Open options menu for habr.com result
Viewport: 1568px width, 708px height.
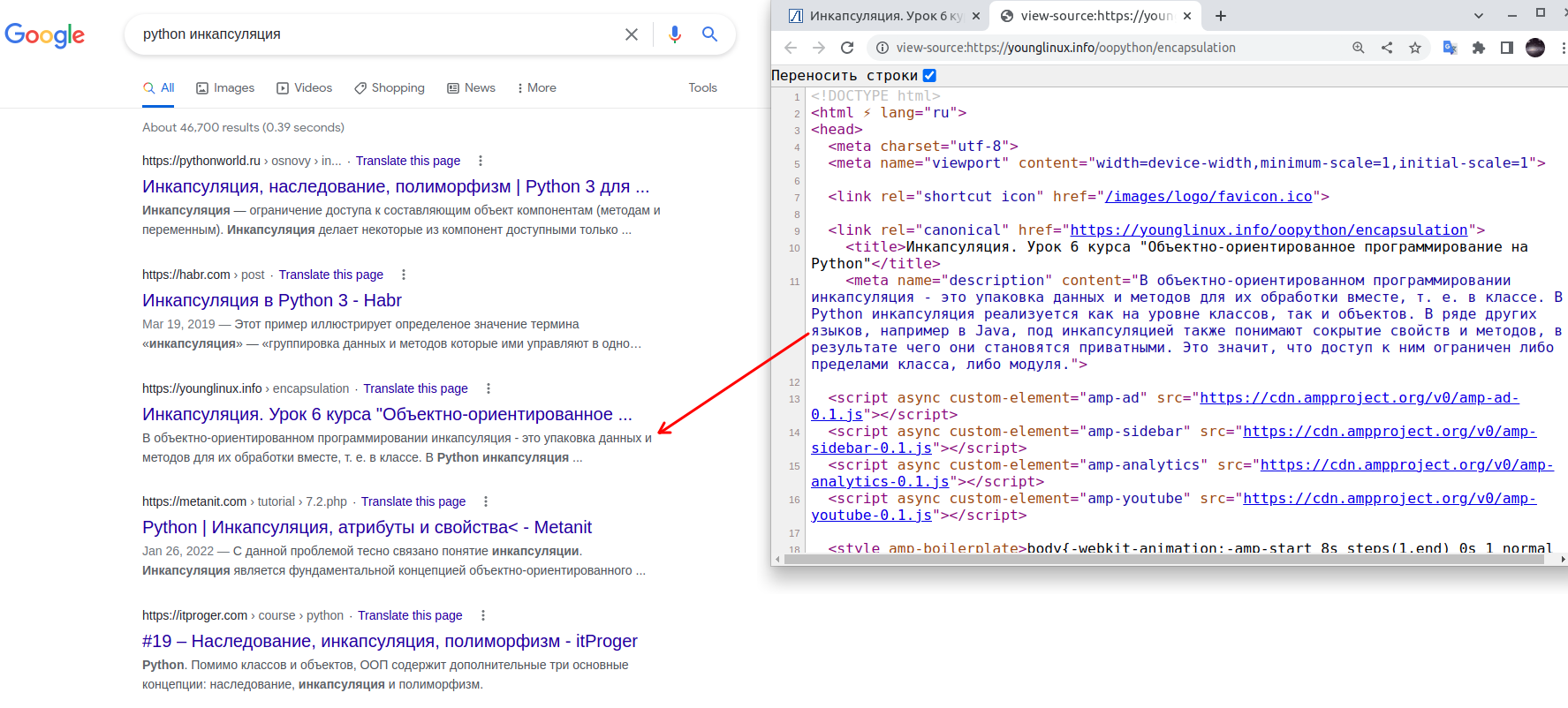point(404,275)
